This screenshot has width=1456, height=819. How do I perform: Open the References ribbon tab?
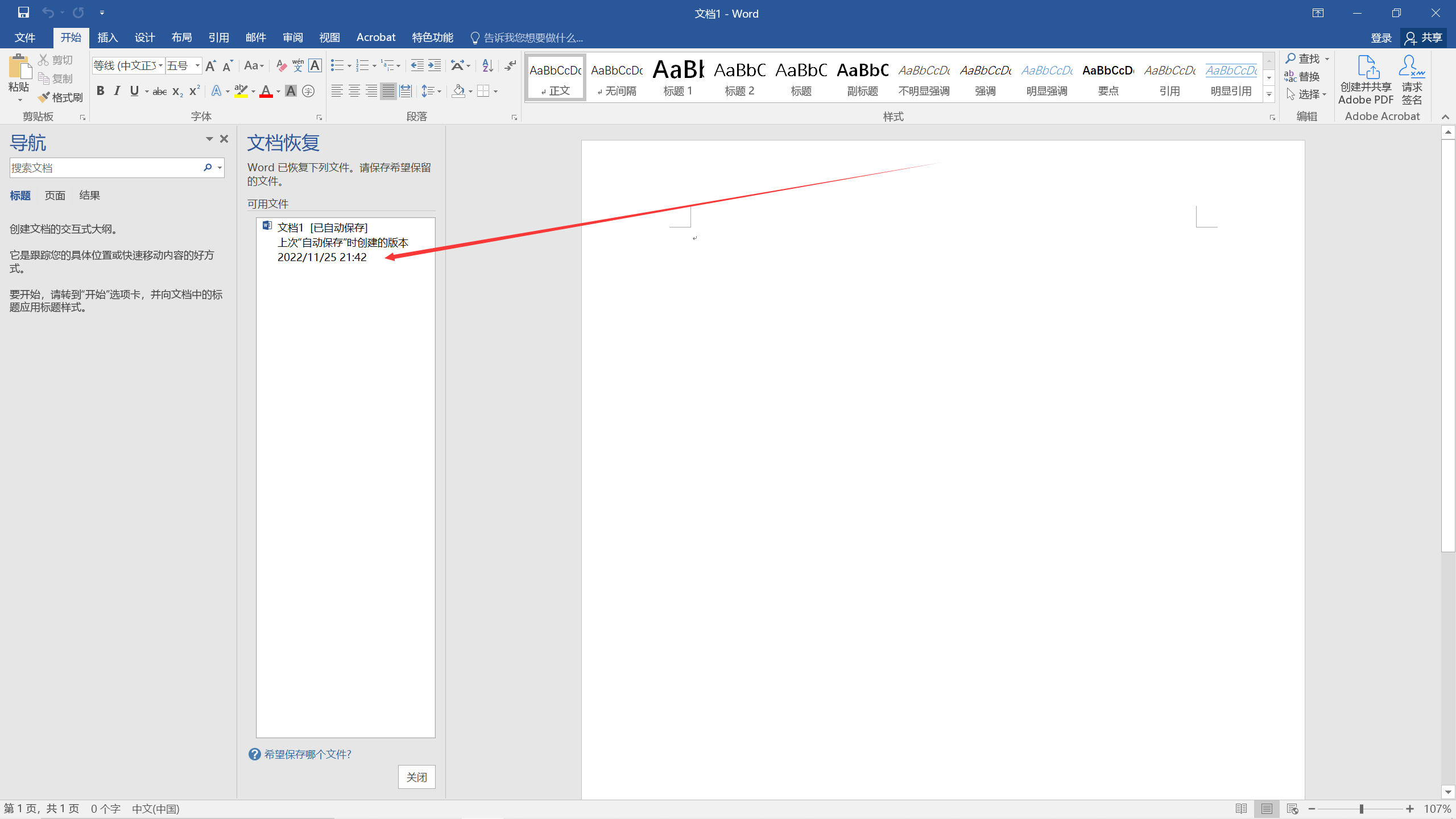click(218, 38)
